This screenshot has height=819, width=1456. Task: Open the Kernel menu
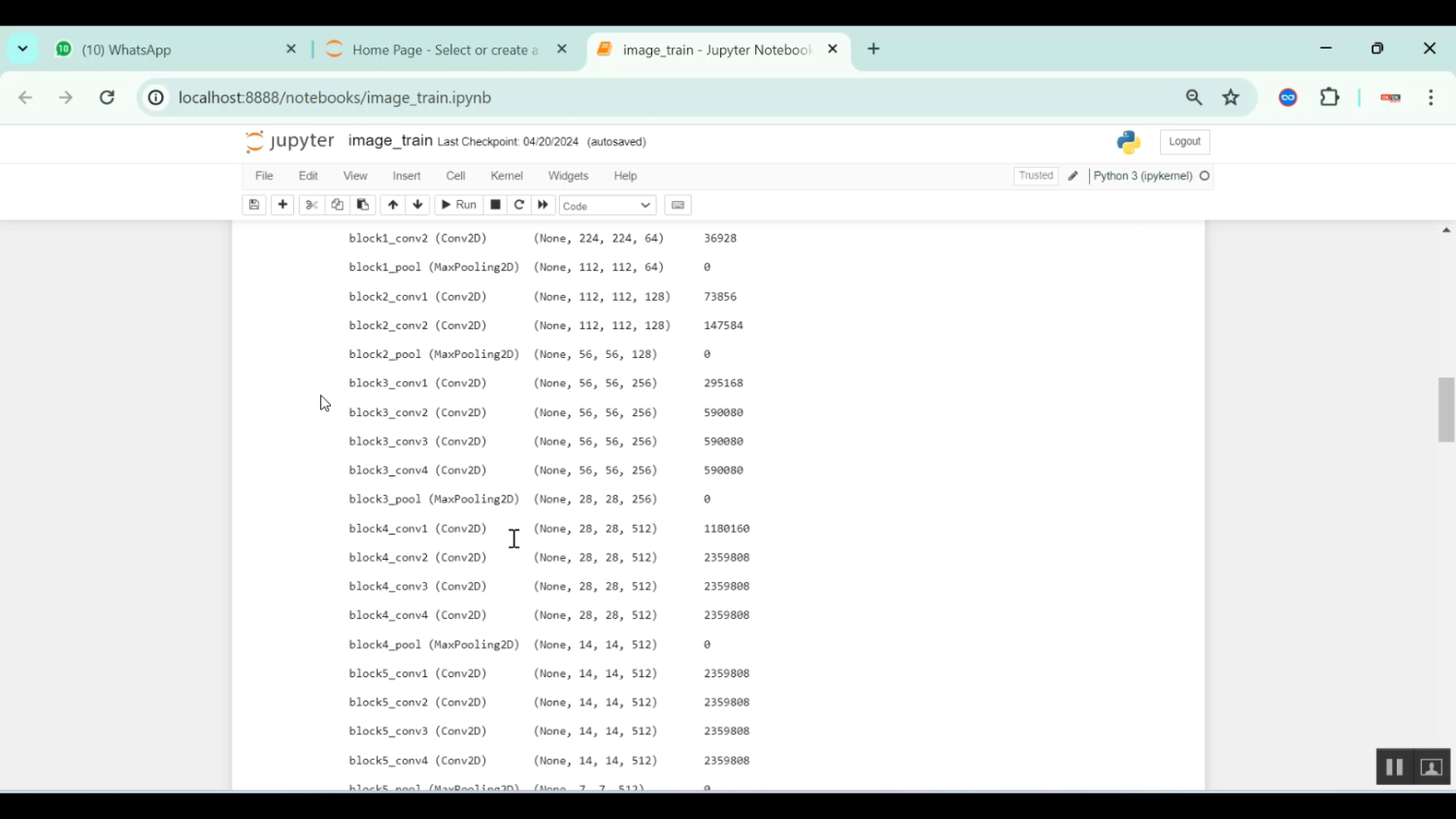pyautogui.click(x=506, y=176)
